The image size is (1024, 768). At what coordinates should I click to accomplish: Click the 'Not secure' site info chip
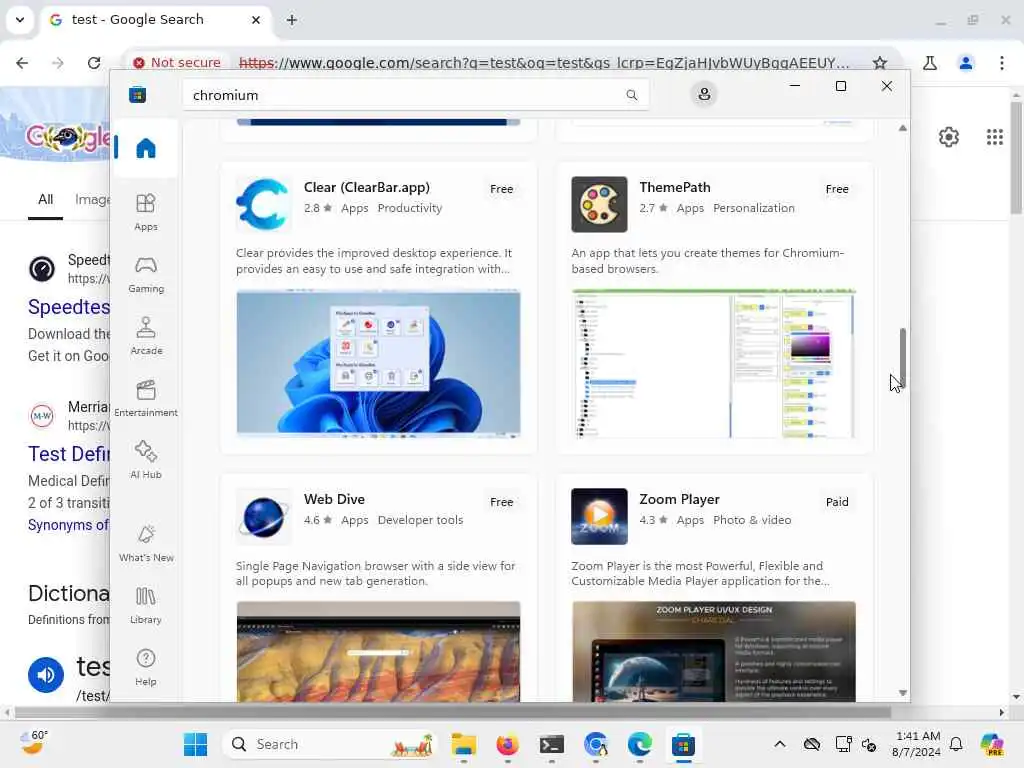click(177, 63)
